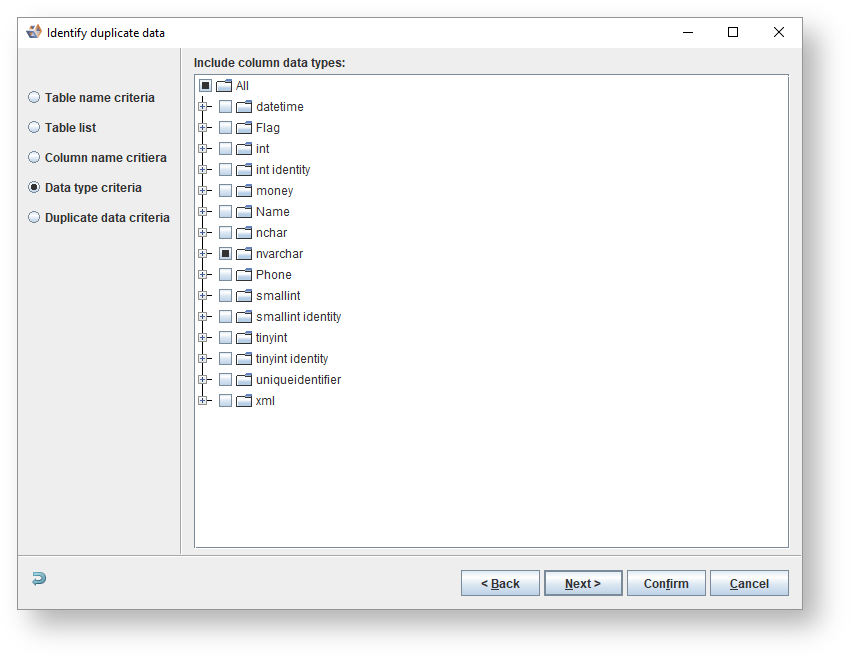Check the xml checkbox

coord(225,401)
